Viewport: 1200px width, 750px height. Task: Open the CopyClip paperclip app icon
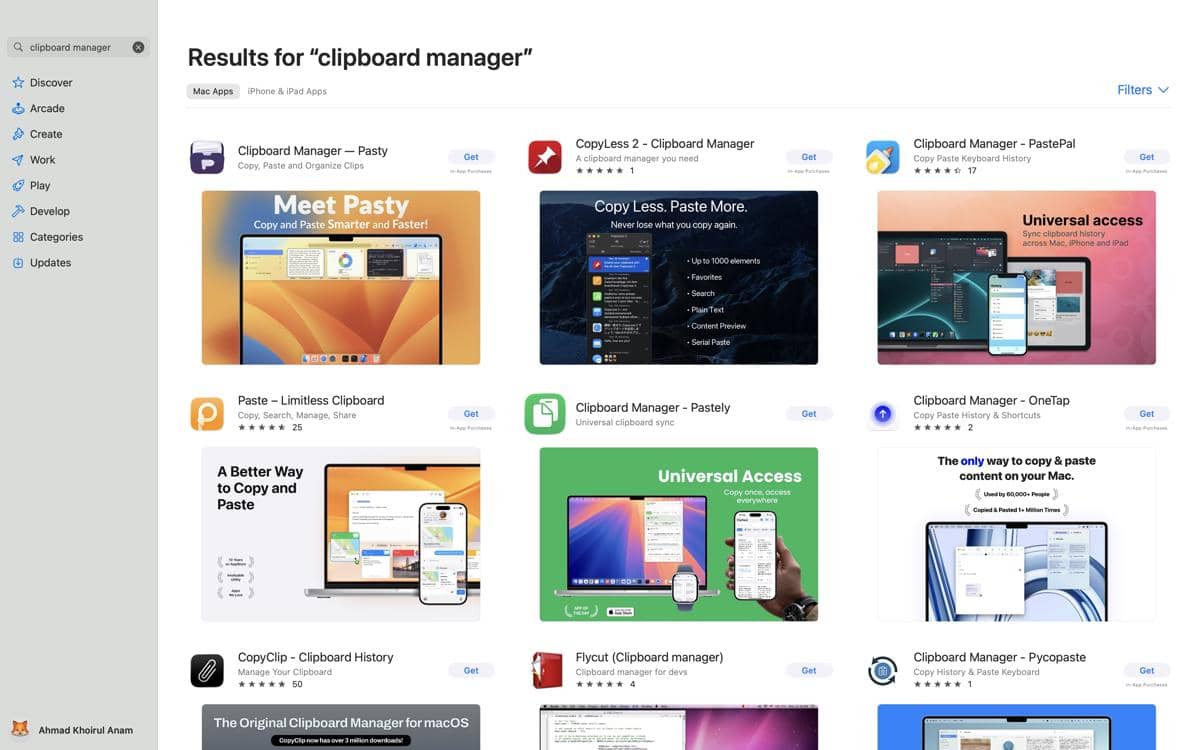pyautogui.click(x=207, y=671)
